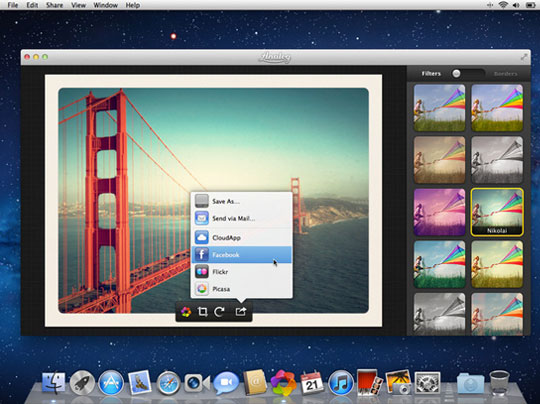Screen dimensions: 540x404
Task: Open the Share menu
Action: pos(54,5)
